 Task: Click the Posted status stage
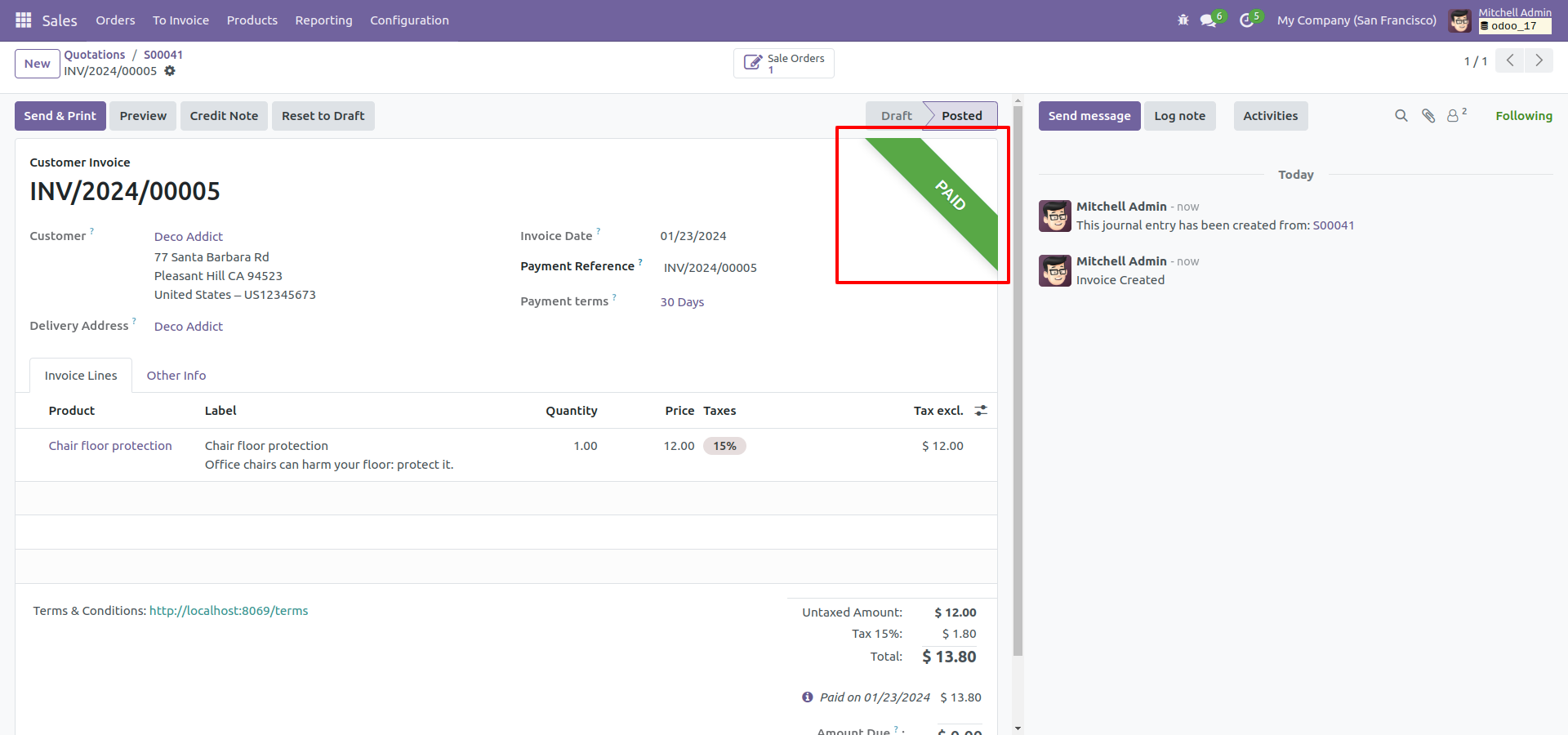(962, 116)
